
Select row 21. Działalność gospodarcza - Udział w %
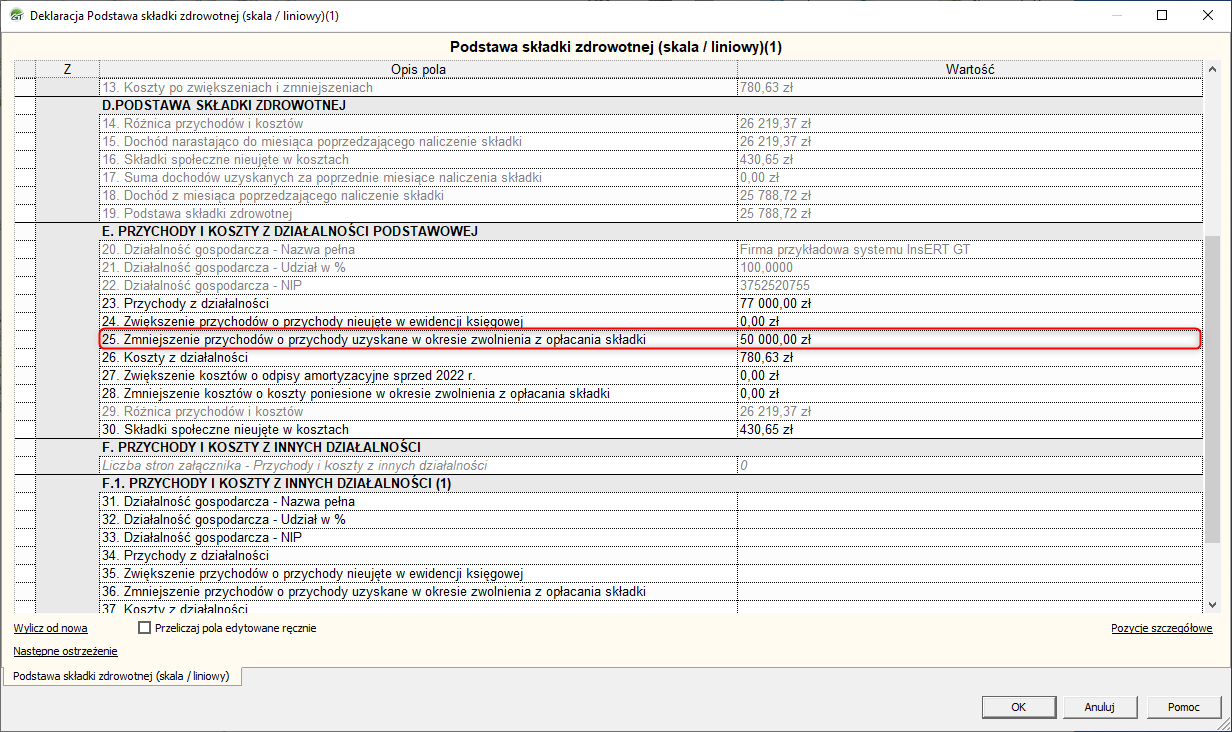coord(418,267)
